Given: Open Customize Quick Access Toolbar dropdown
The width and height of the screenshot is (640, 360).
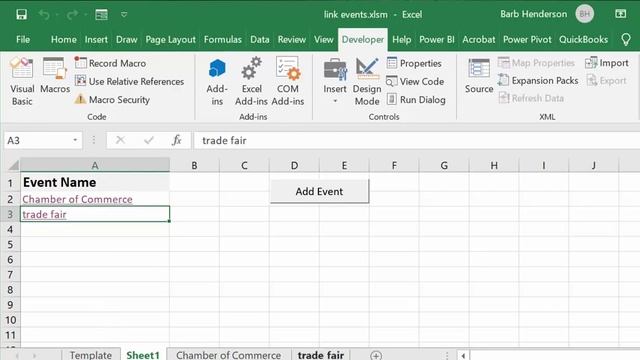Looking at the screenshot, I should coord(124,15).
